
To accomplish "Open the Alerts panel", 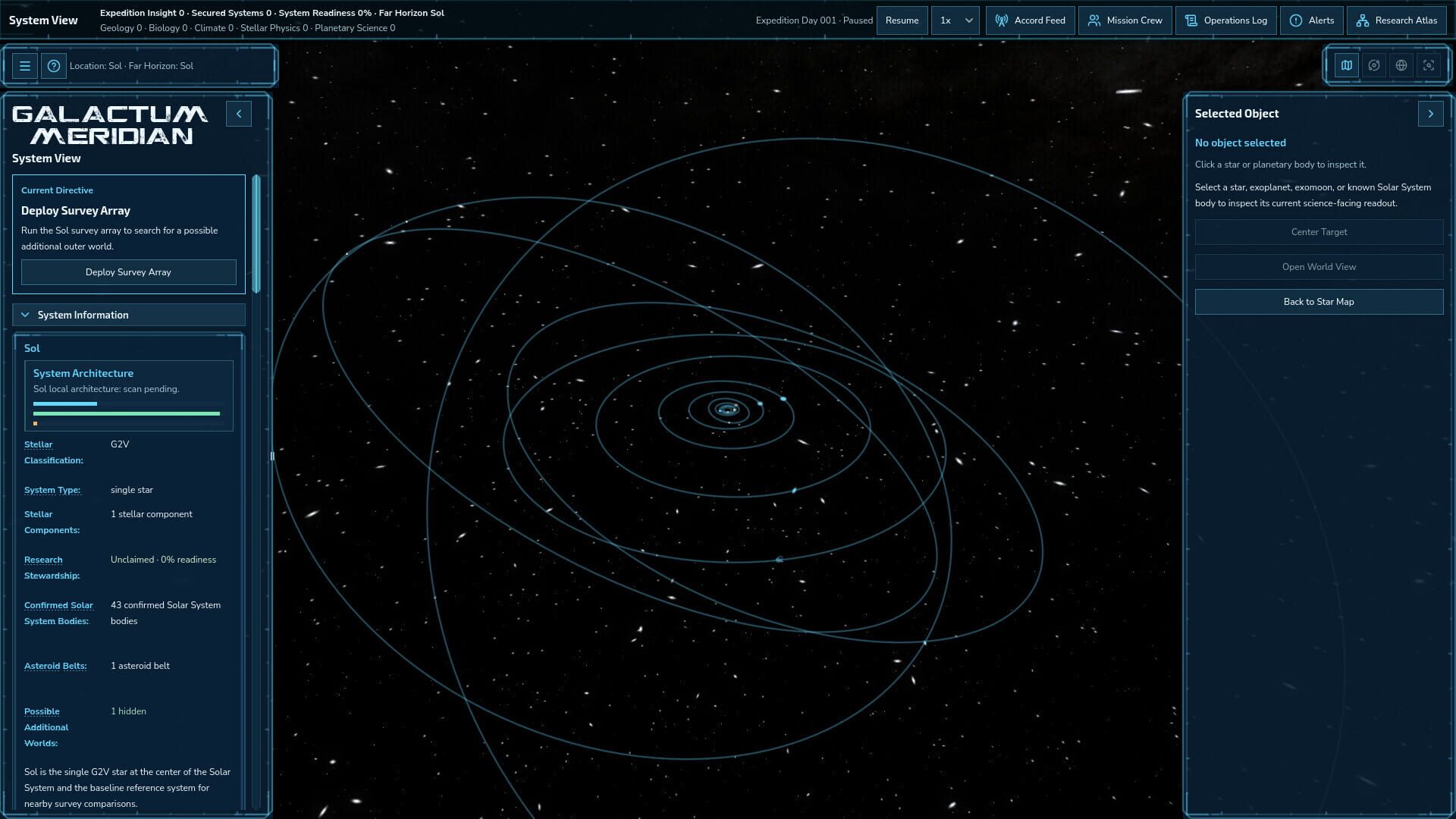I will [1312, 20].
